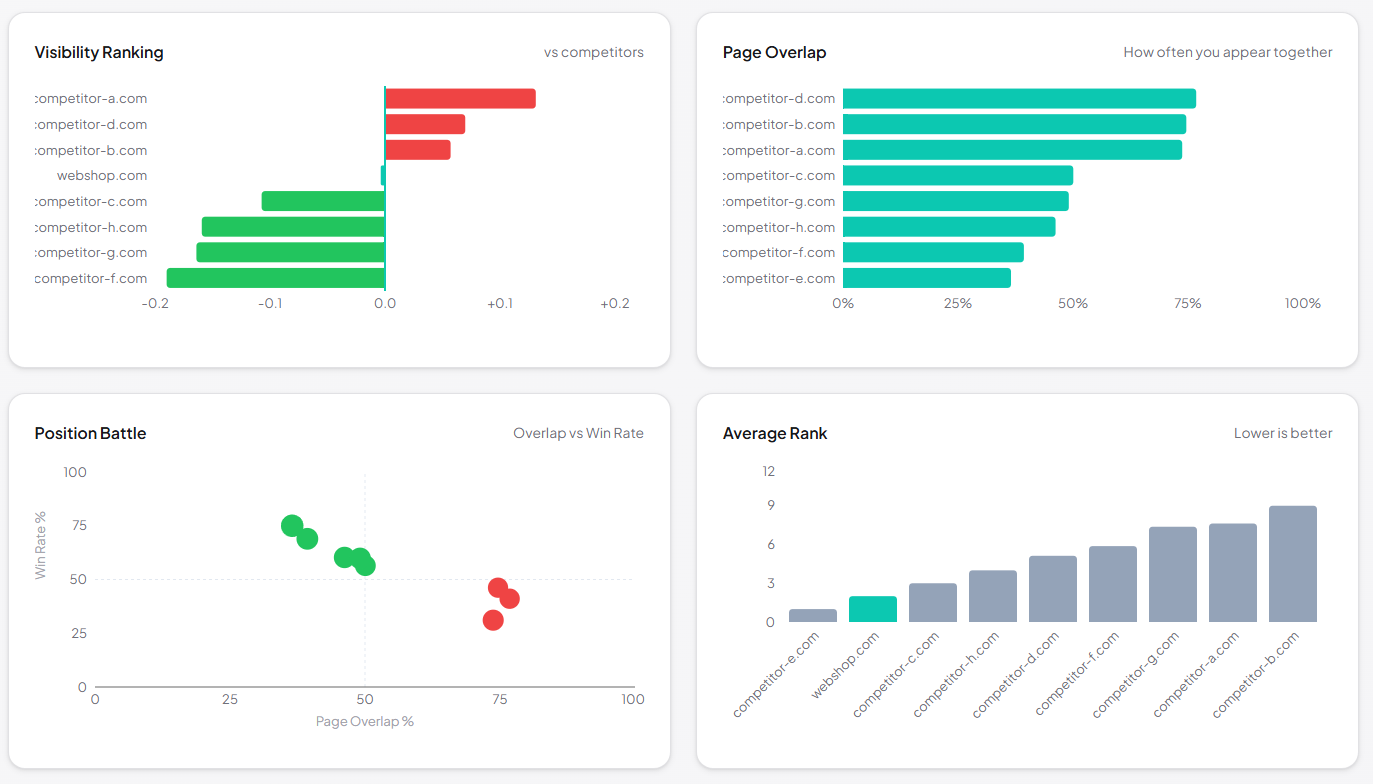Open the Visibility Ranking chart title

tap(99, 51)
